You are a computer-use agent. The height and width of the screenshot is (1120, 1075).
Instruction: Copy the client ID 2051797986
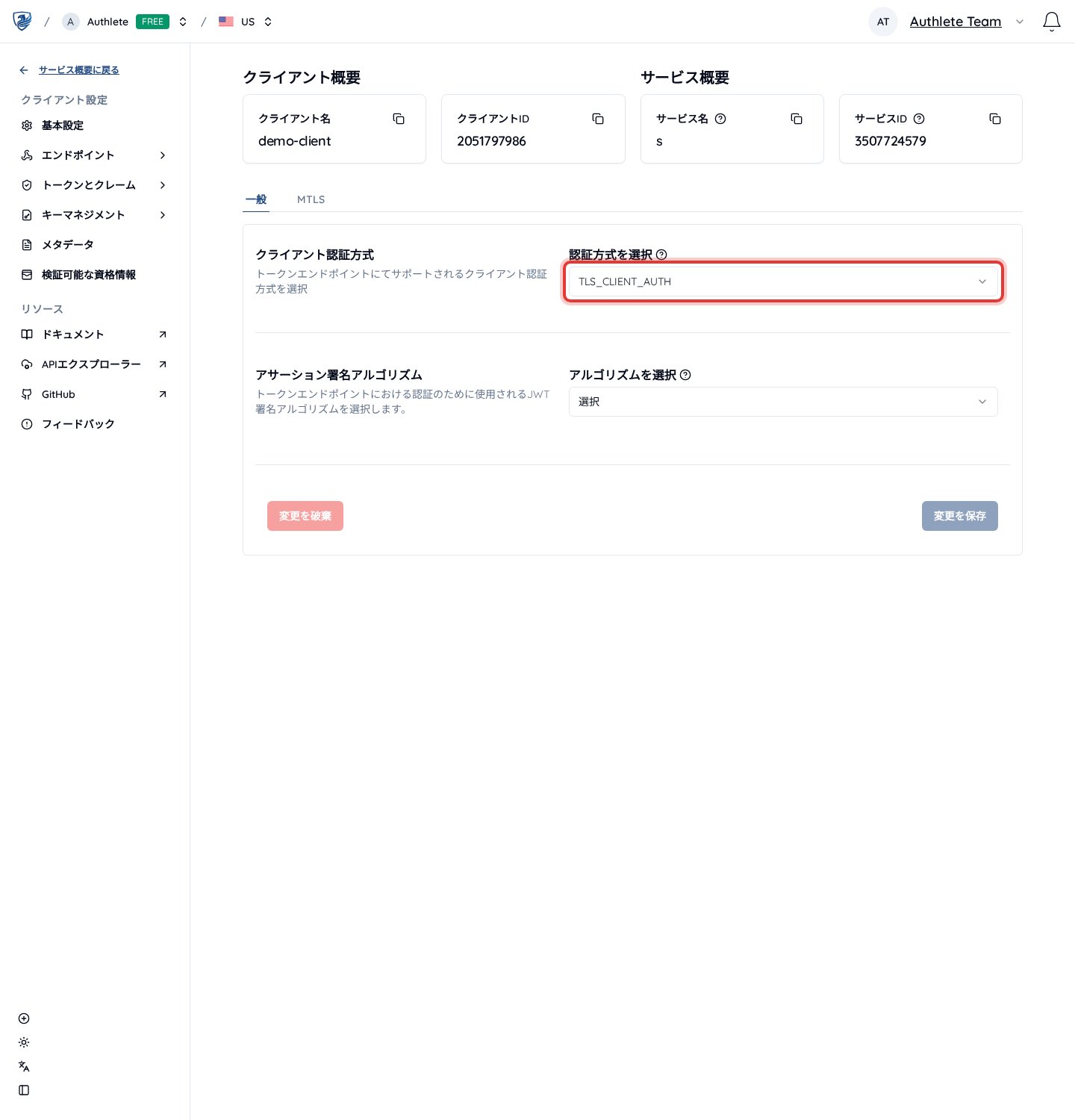598,119
